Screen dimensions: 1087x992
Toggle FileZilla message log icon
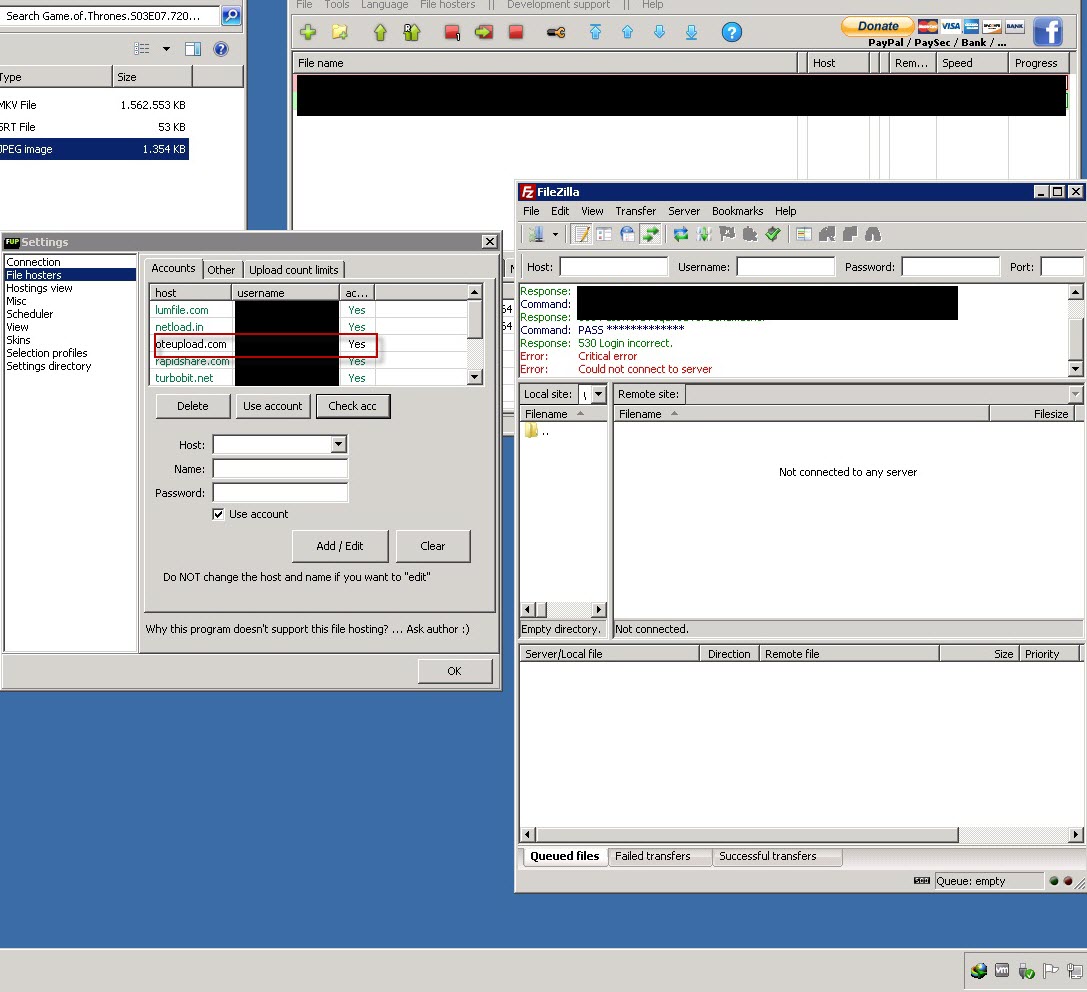(x=582, y=234)
